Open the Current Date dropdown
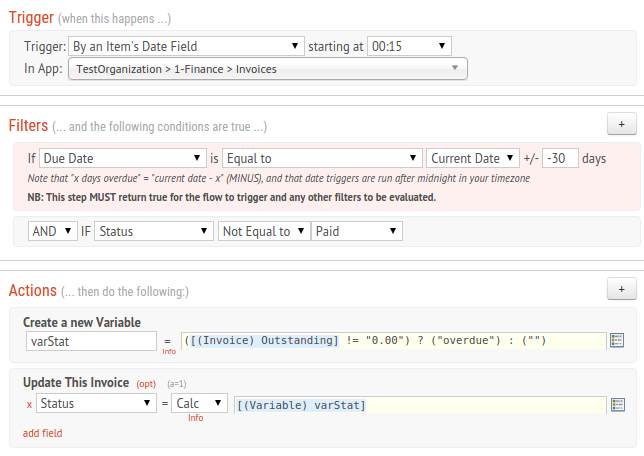This screenshot has width=644, height=456. (x=473, y=158)
